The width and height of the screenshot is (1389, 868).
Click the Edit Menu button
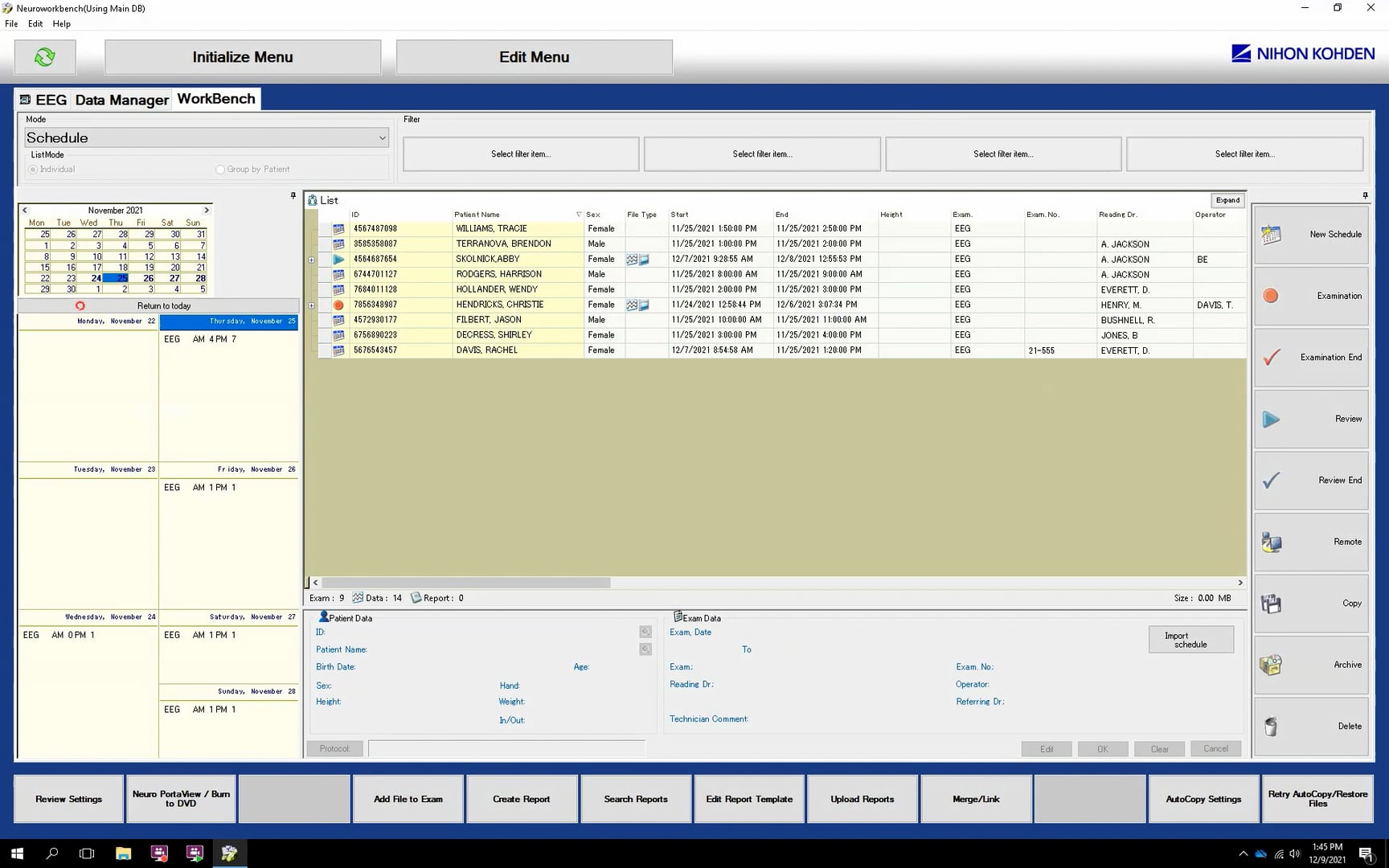pyautogui.click(x=534, y=57)
